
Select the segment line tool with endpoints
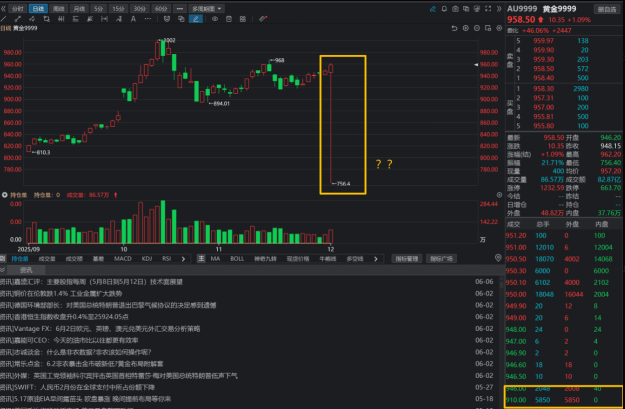click(18, 19)
